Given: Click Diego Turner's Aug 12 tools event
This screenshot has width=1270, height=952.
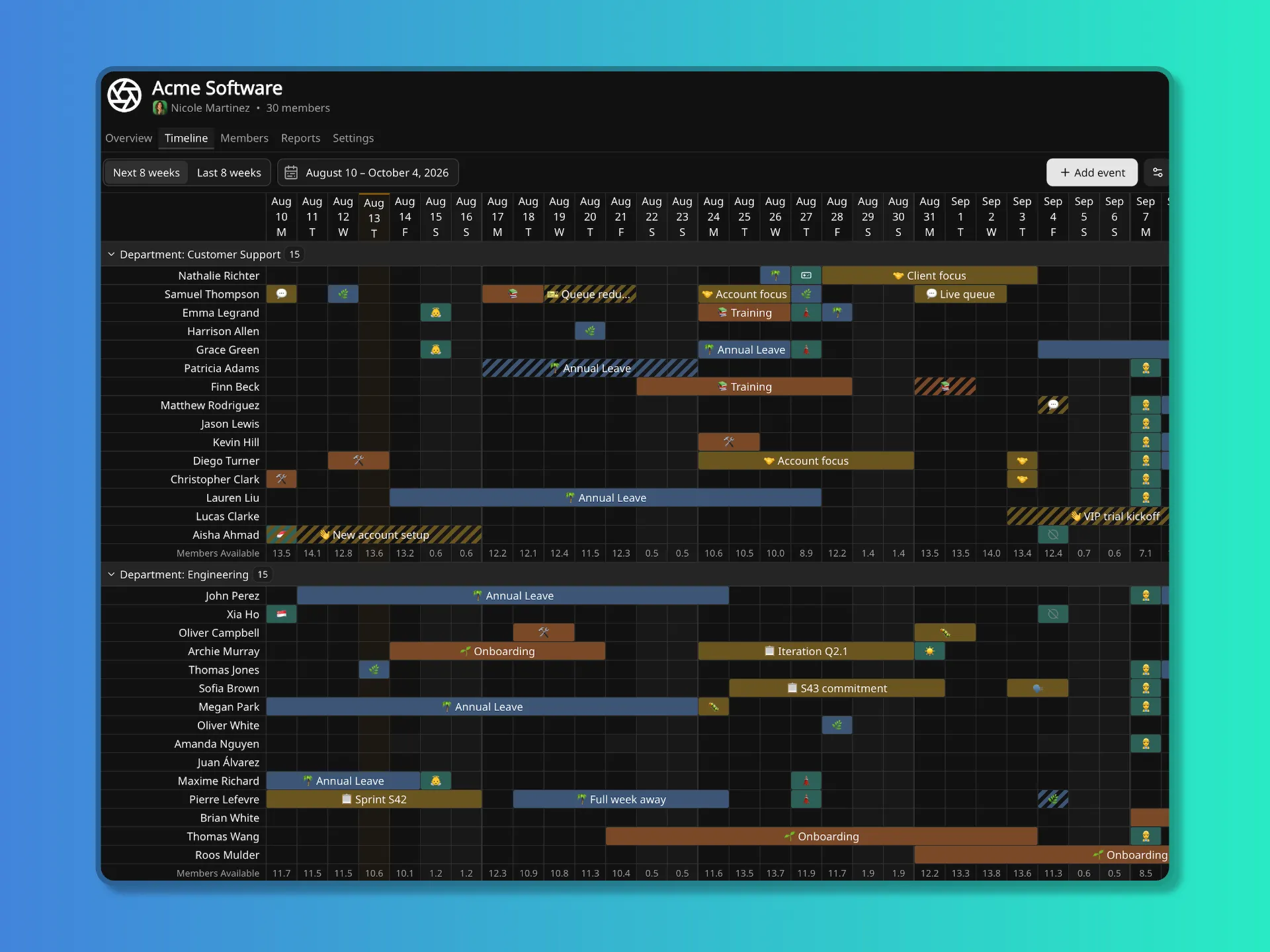Looking at the screenshot, I should pyautogui.click(x=359, y=461).
